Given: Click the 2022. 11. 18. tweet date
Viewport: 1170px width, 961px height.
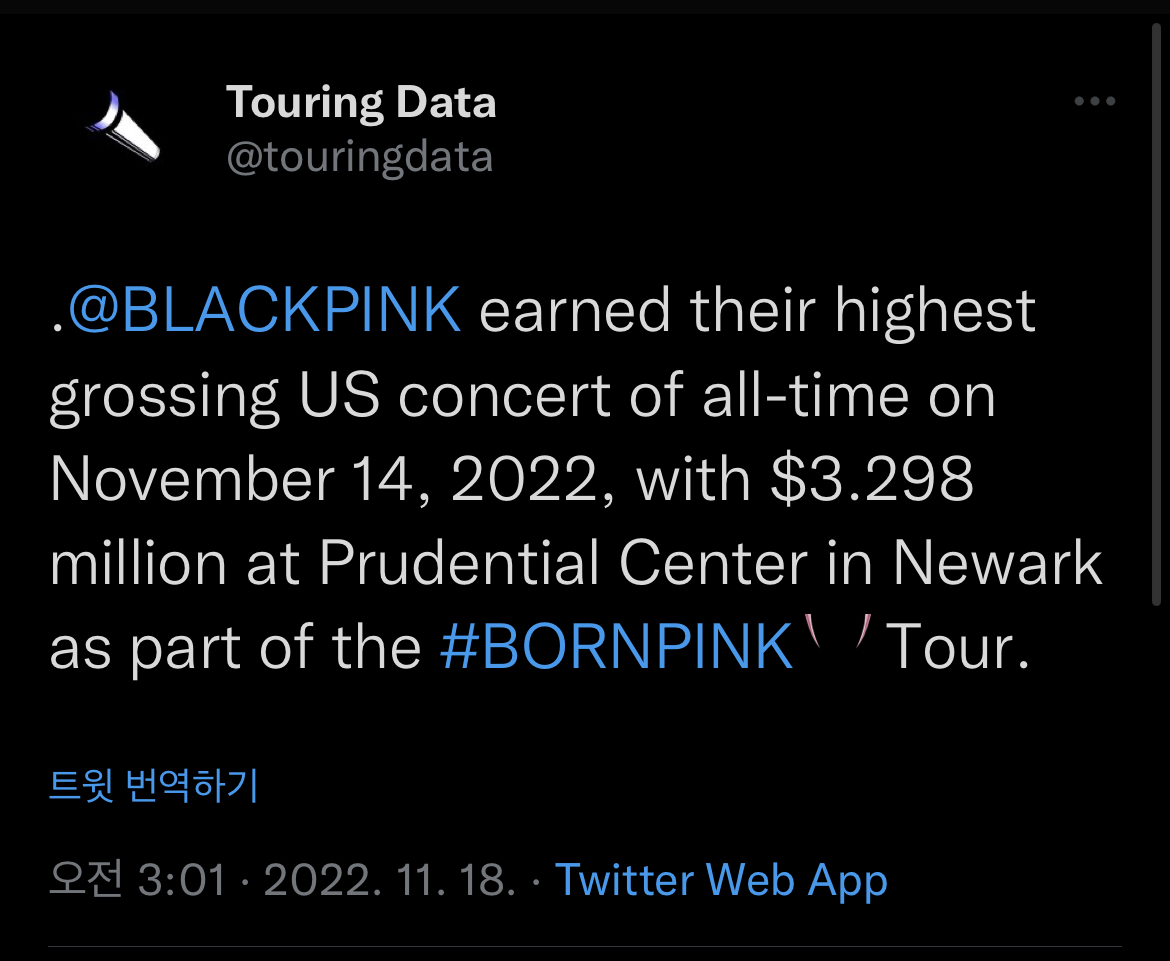Looking at the screenshot, I should pos(390,880).
